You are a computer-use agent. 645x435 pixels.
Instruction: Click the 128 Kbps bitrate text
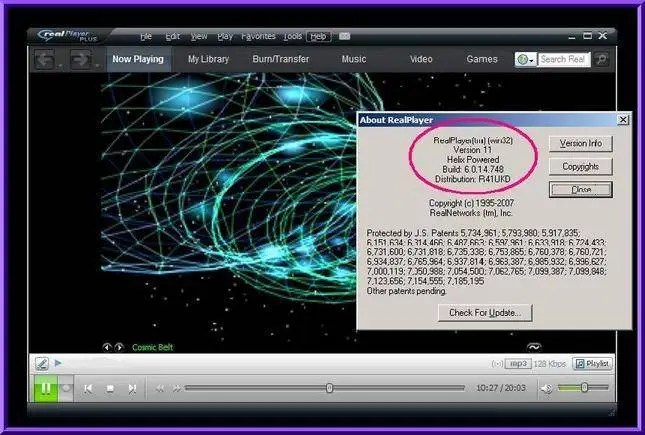550,364
